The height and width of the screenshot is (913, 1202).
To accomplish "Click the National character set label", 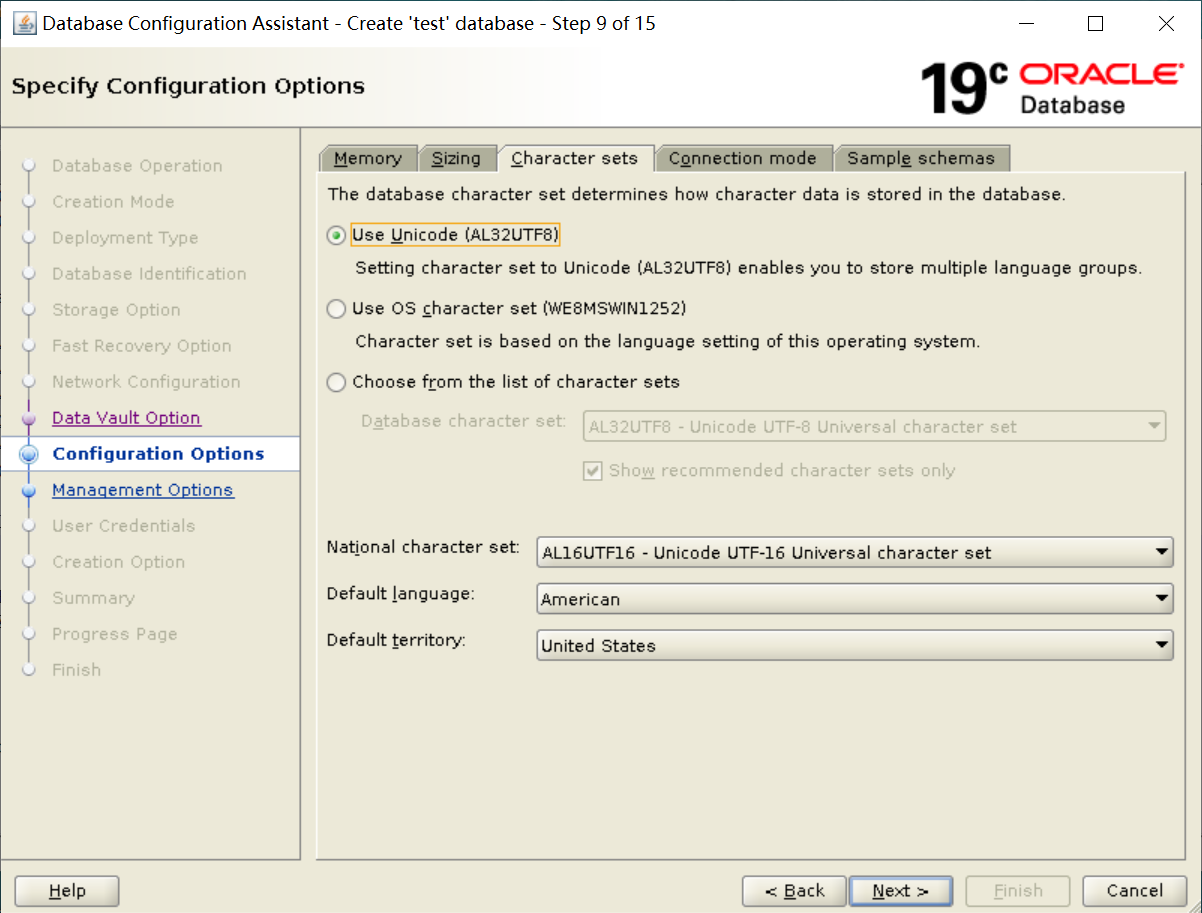I will click(x=423, y=547).
